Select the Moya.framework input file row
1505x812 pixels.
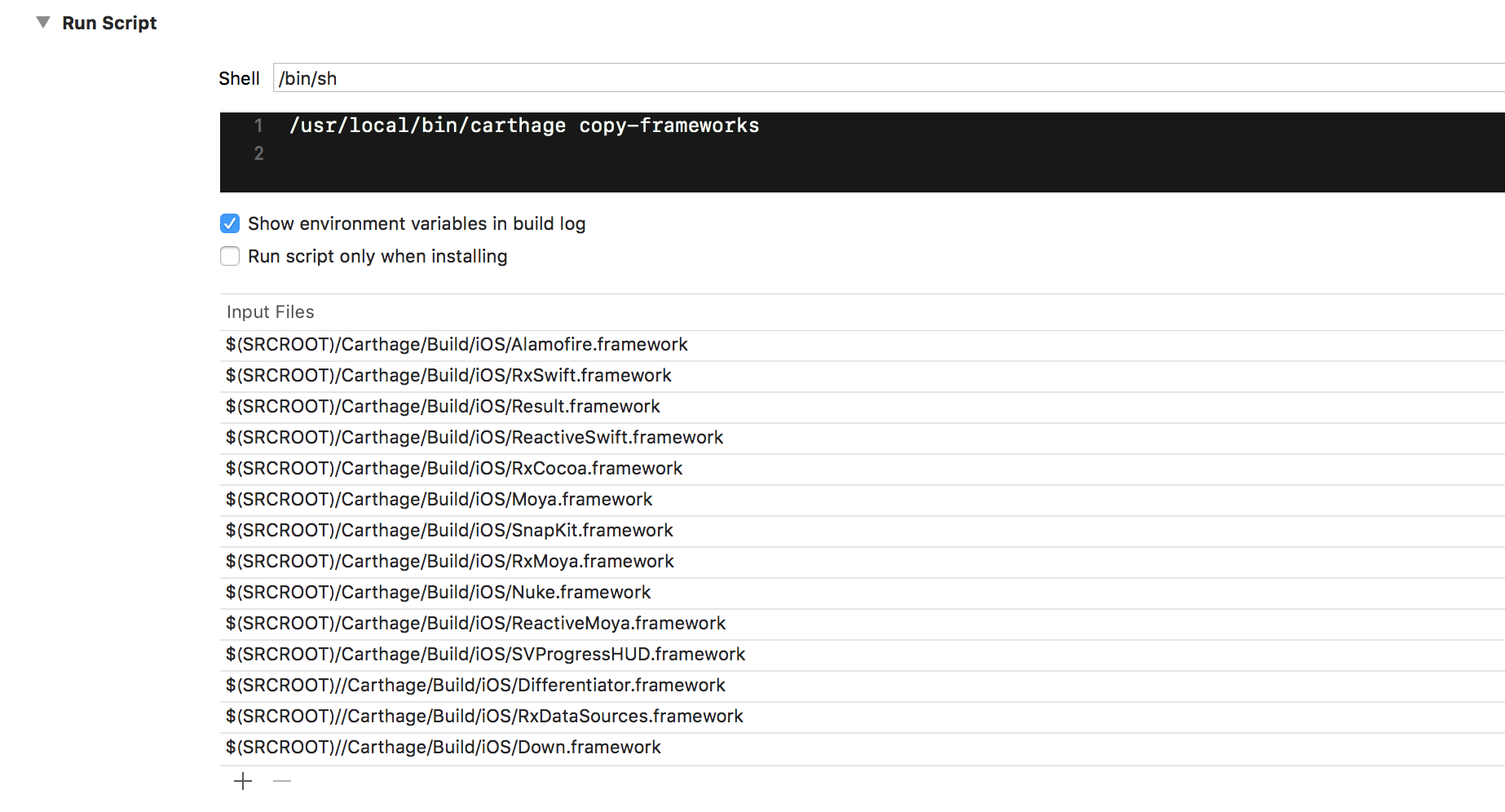439,500
